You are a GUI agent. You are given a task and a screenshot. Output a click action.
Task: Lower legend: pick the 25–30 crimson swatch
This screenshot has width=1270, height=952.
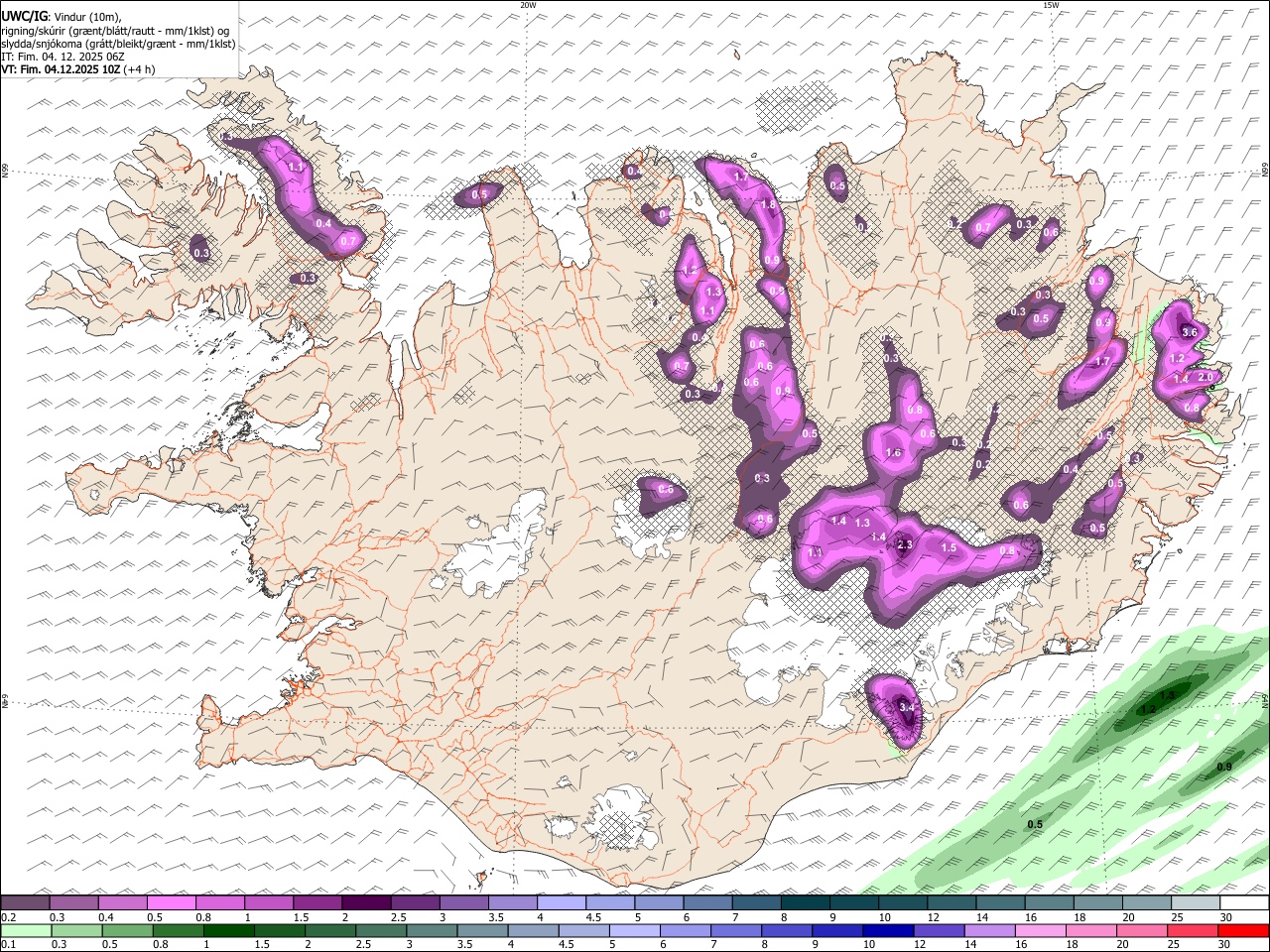click(x=1192, y=930)
